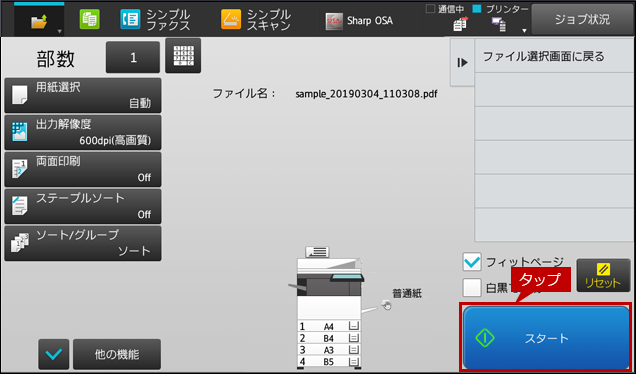Tap the two-sided pages icon in 両面印刷
Viewport: 636px width, 374px height.
19,169
